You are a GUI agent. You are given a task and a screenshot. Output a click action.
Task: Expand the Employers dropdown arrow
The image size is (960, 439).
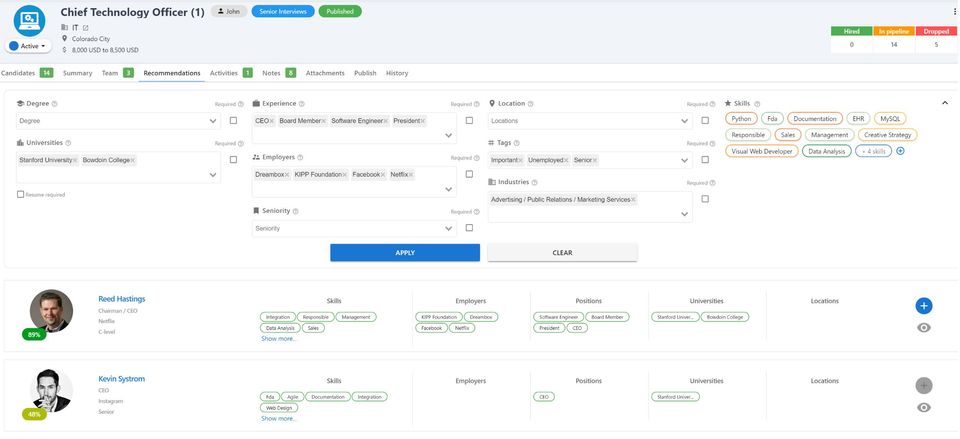[x=448, y=190]
